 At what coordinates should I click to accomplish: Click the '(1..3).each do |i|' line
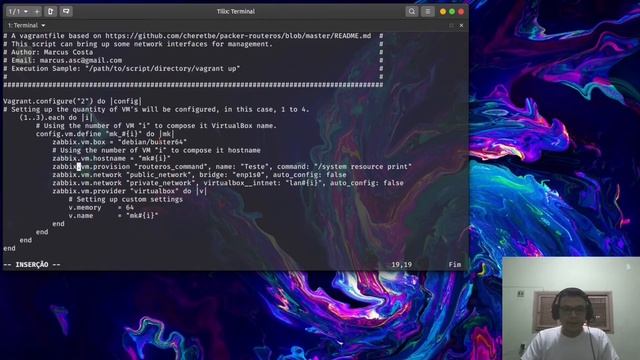56,118
